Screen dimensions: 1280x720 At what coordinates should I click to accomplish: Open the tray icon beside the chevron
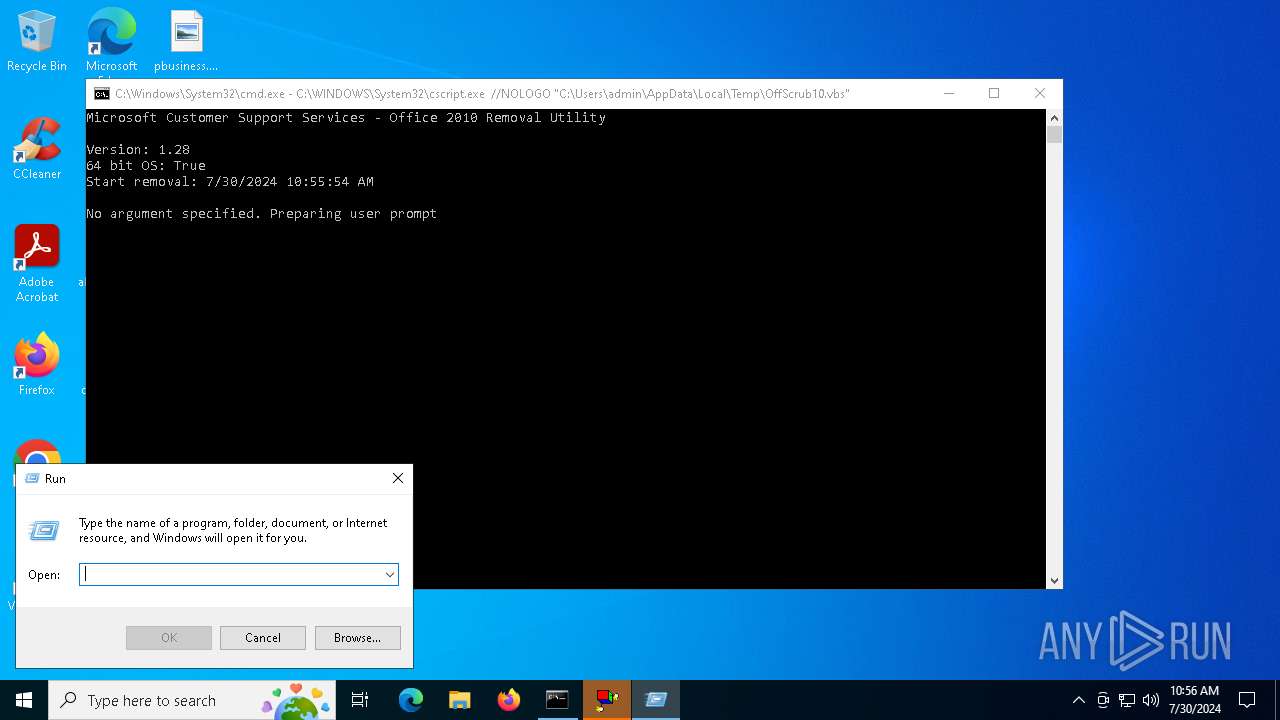point(1103,700)
